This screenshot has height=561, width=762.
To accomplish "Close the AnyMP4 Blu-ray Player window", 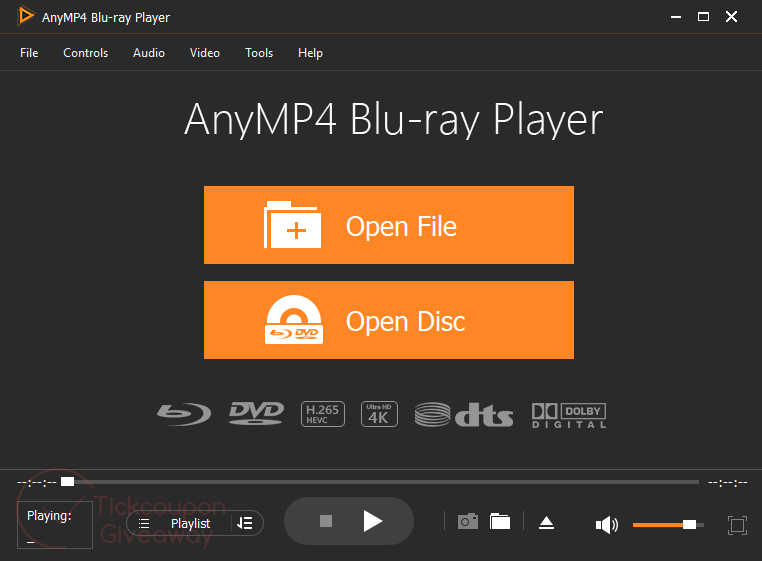I will point(731,17).
